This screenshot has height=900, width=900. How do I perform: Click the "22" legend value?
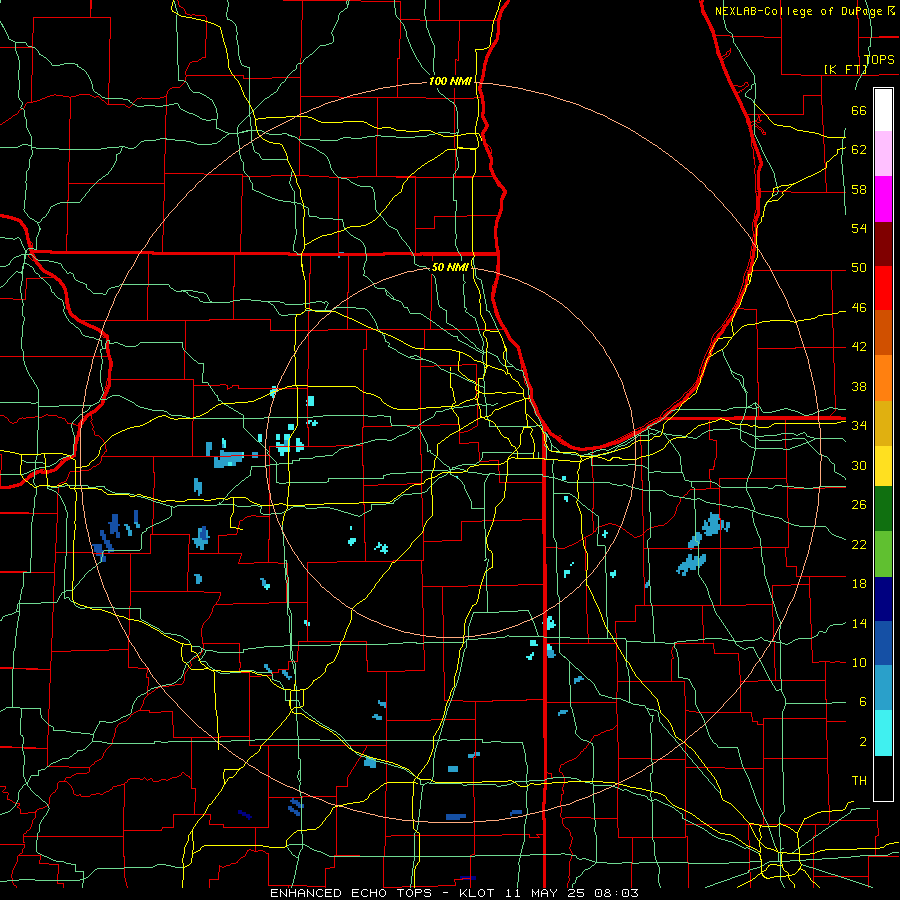[x=859, y=544]
